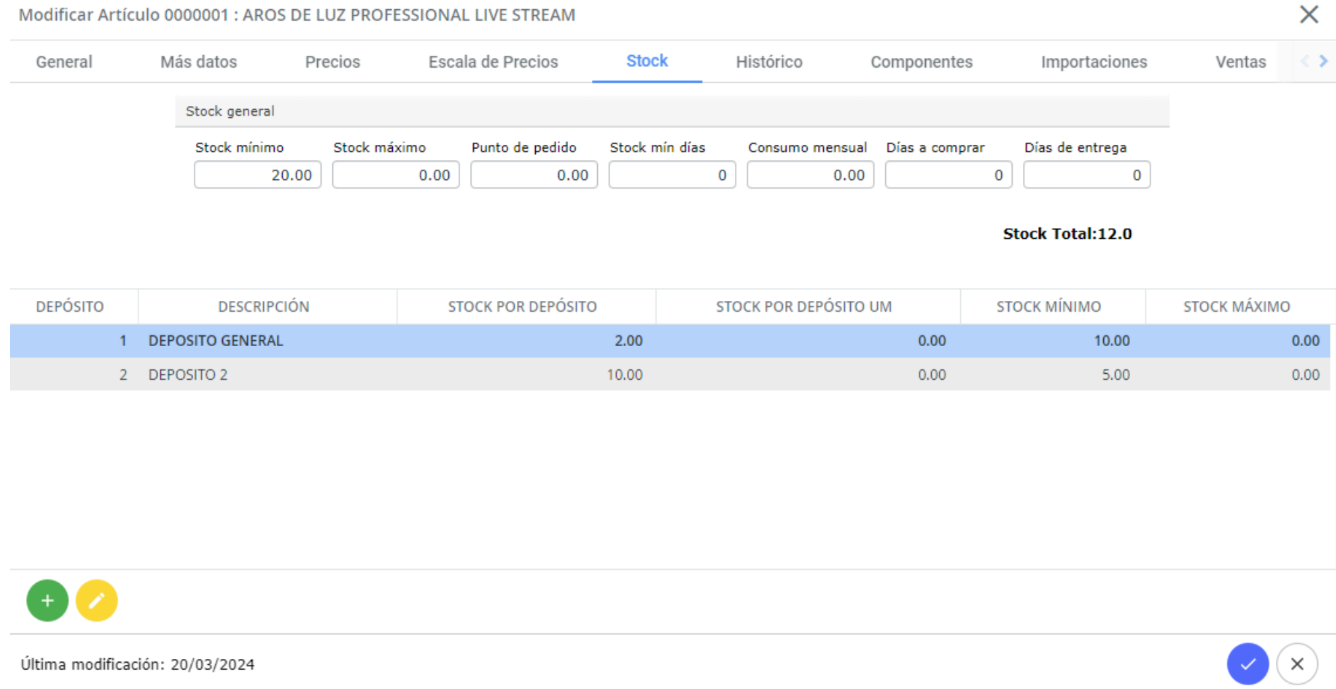Click the Días a comprar input
This screenshot has height=689, width=1336.
click(948, 175)
